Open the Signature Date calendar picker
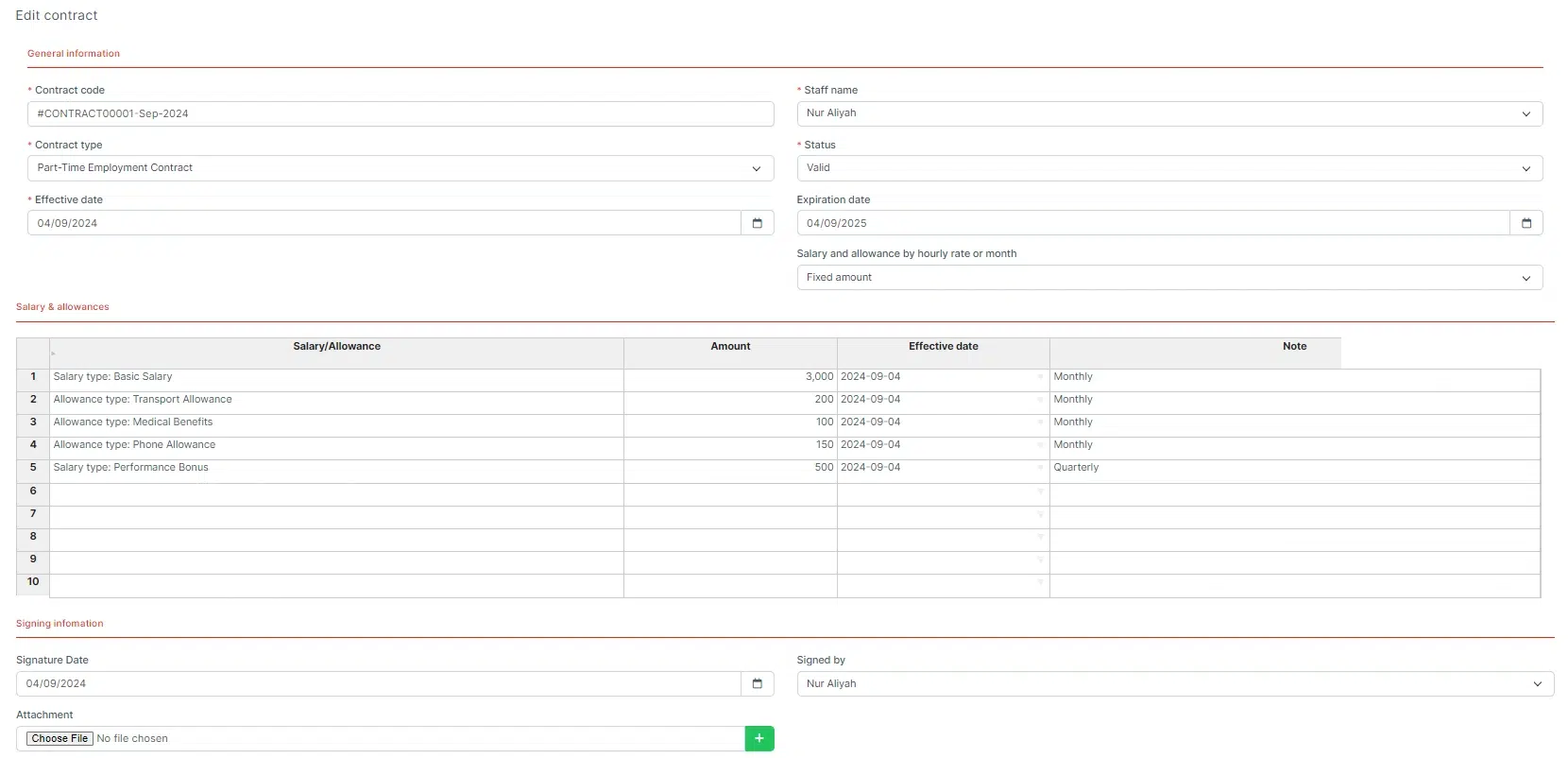The width and height of the screenshot is (1568, 758). [x=757, y=683]
